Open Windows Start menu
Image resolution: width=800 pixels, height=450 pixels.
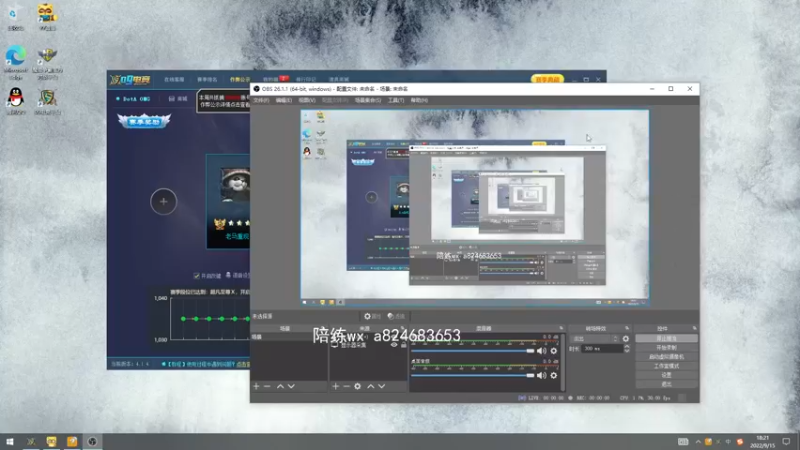pos(9,441)
